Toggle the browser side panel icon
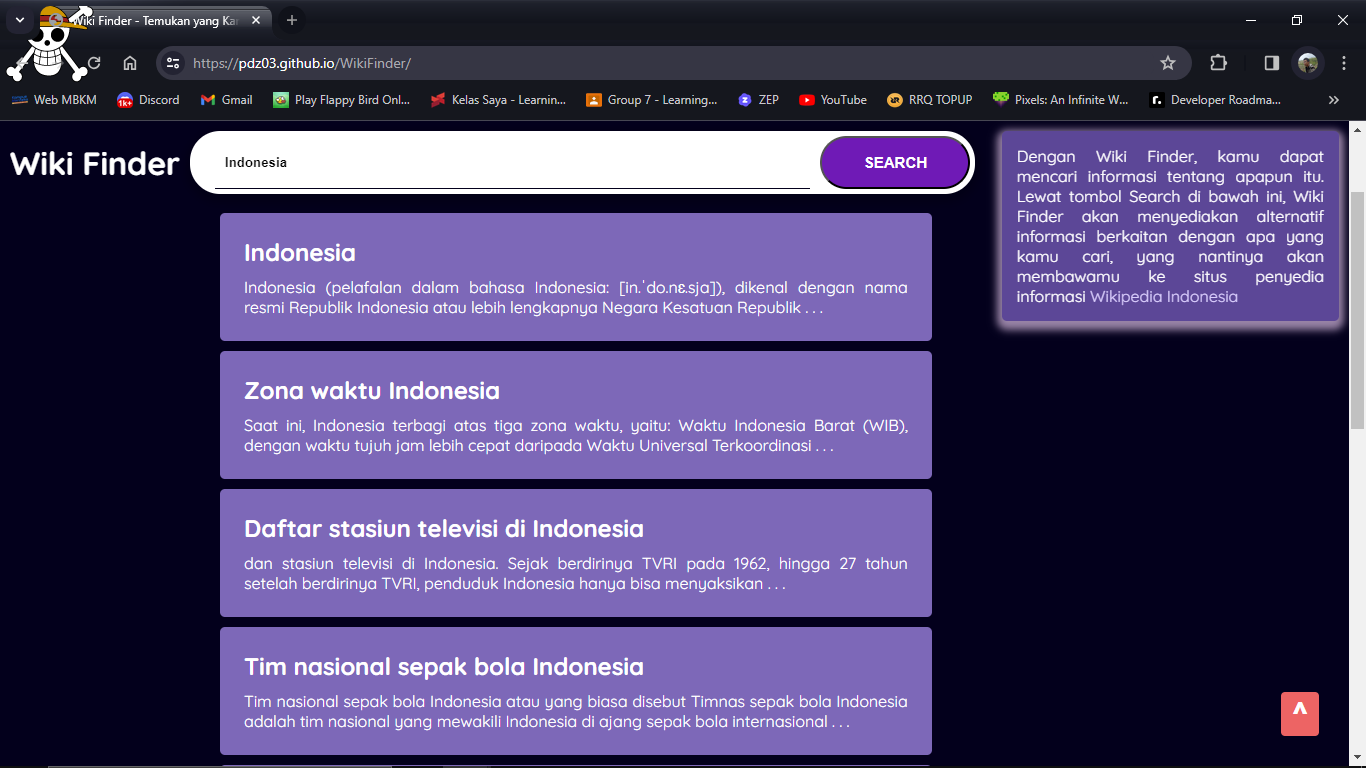The height and width of the screenshot is (768, 1366). click(x=1272, y=63)
